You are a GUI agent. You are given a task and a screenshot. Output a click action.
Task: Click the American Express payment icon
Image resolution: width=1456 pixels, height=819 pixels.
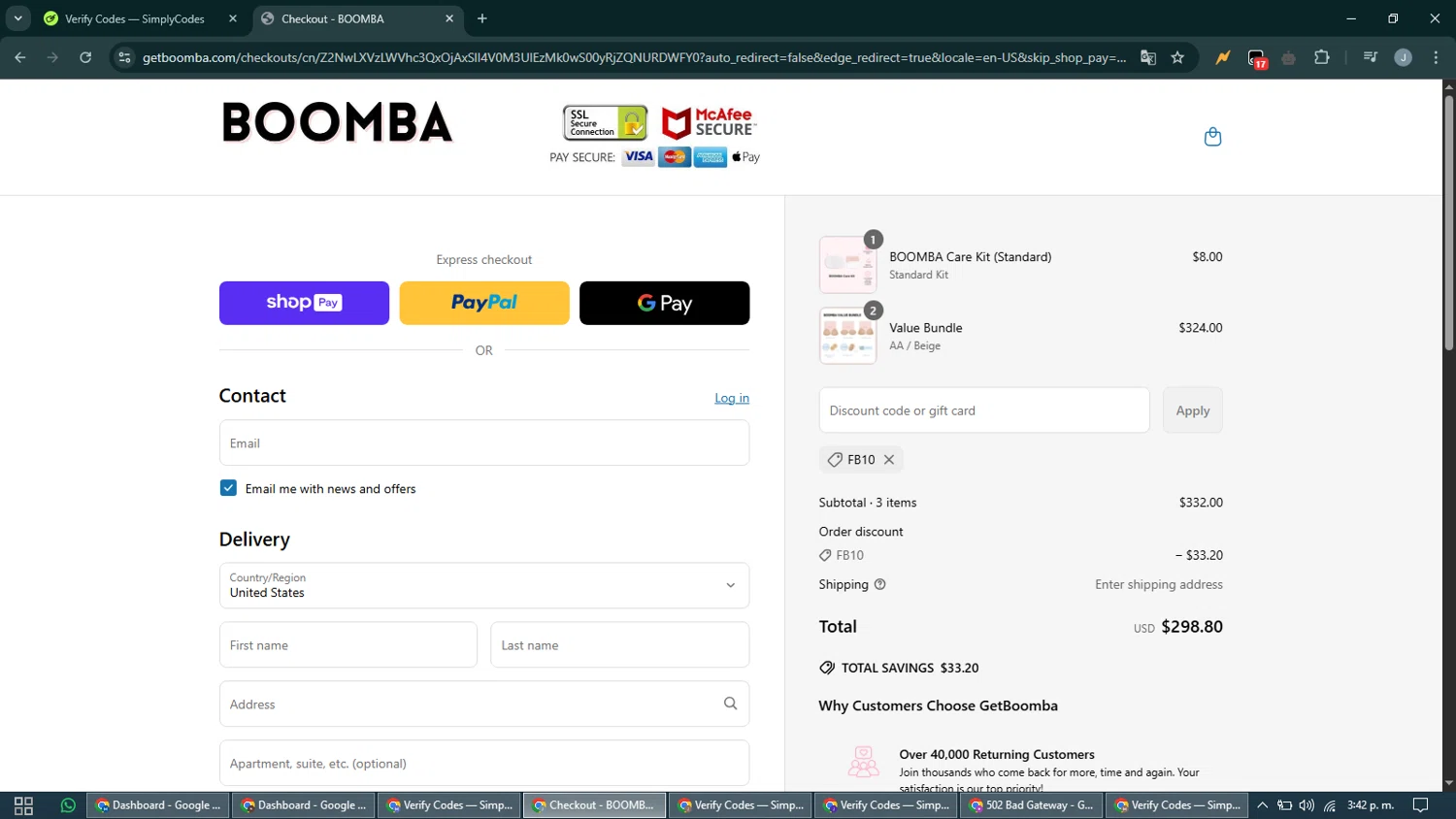(x=711, y=157)
